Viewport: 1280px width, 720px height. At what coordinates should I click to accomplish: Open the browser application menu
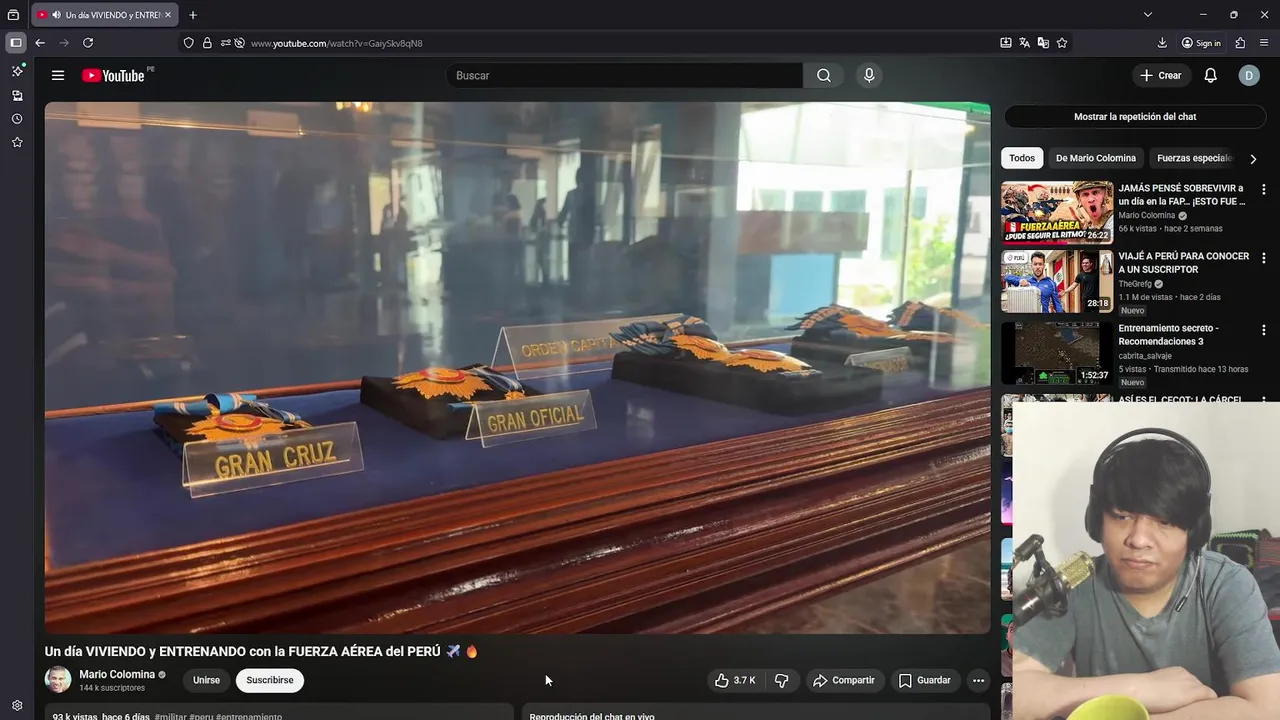(1265, 43)
